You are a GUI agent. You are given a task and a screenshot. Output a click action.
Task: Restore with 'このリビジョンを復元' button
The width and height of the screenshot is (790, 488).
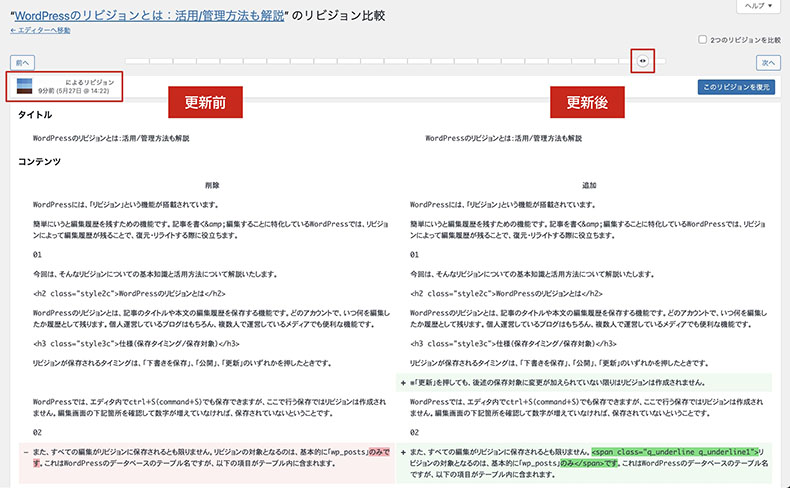pyautogui.click(x=736, y=87)
